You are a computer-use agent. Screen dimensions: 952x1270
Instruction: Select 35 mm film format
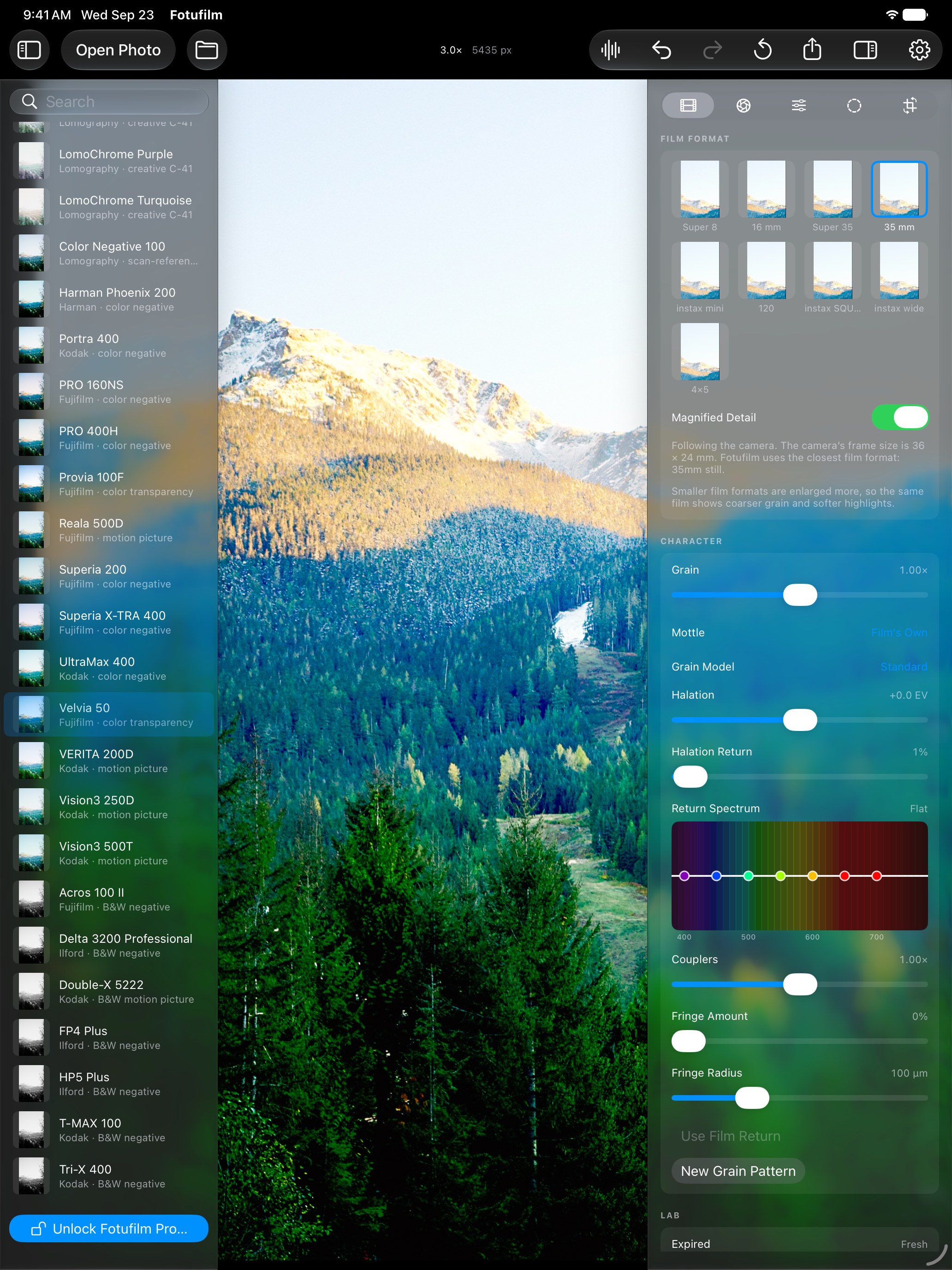point(898,196)
